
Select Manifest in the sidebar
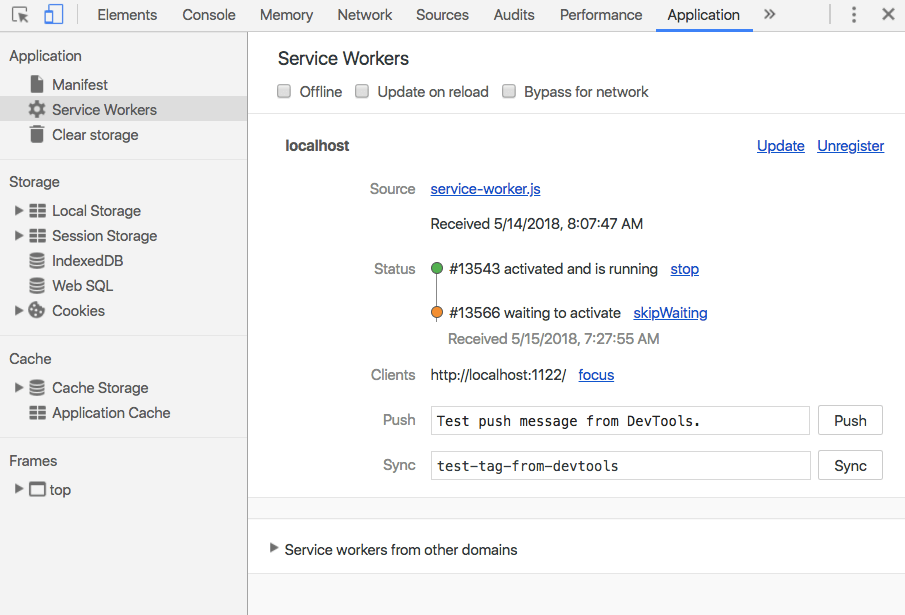pyautogui.click(x=80, y=85)
